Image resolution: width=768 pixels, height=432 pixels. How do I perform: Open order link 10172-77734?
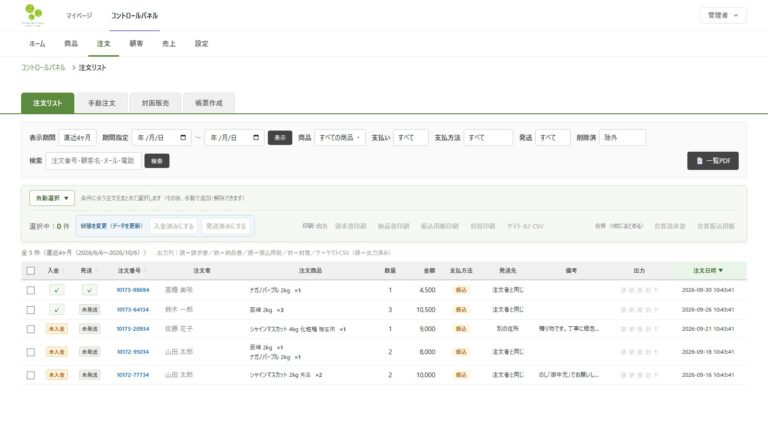133,375
